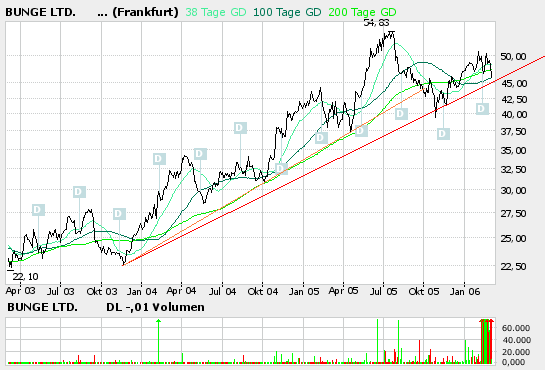The height and width of the screenshot is (370, 545).
Task: Click the Okt 03 date label
Action: click(102, 291)
